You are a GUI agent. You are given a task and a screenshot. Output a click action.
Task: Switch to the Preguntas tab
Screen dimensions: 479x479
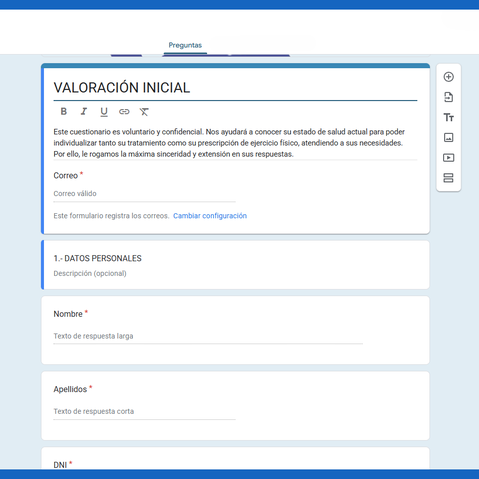tap(185, 45)
